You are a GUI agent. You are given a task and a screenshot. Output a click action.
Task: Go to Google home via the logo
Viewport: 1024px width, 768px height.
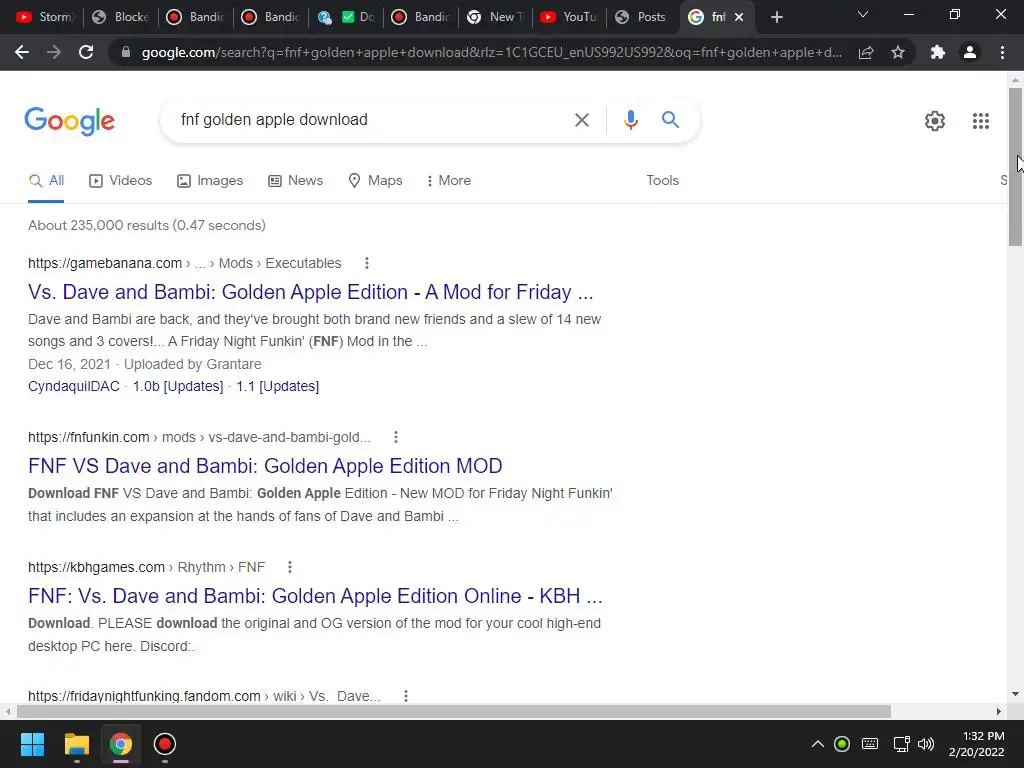pos(69,121)
